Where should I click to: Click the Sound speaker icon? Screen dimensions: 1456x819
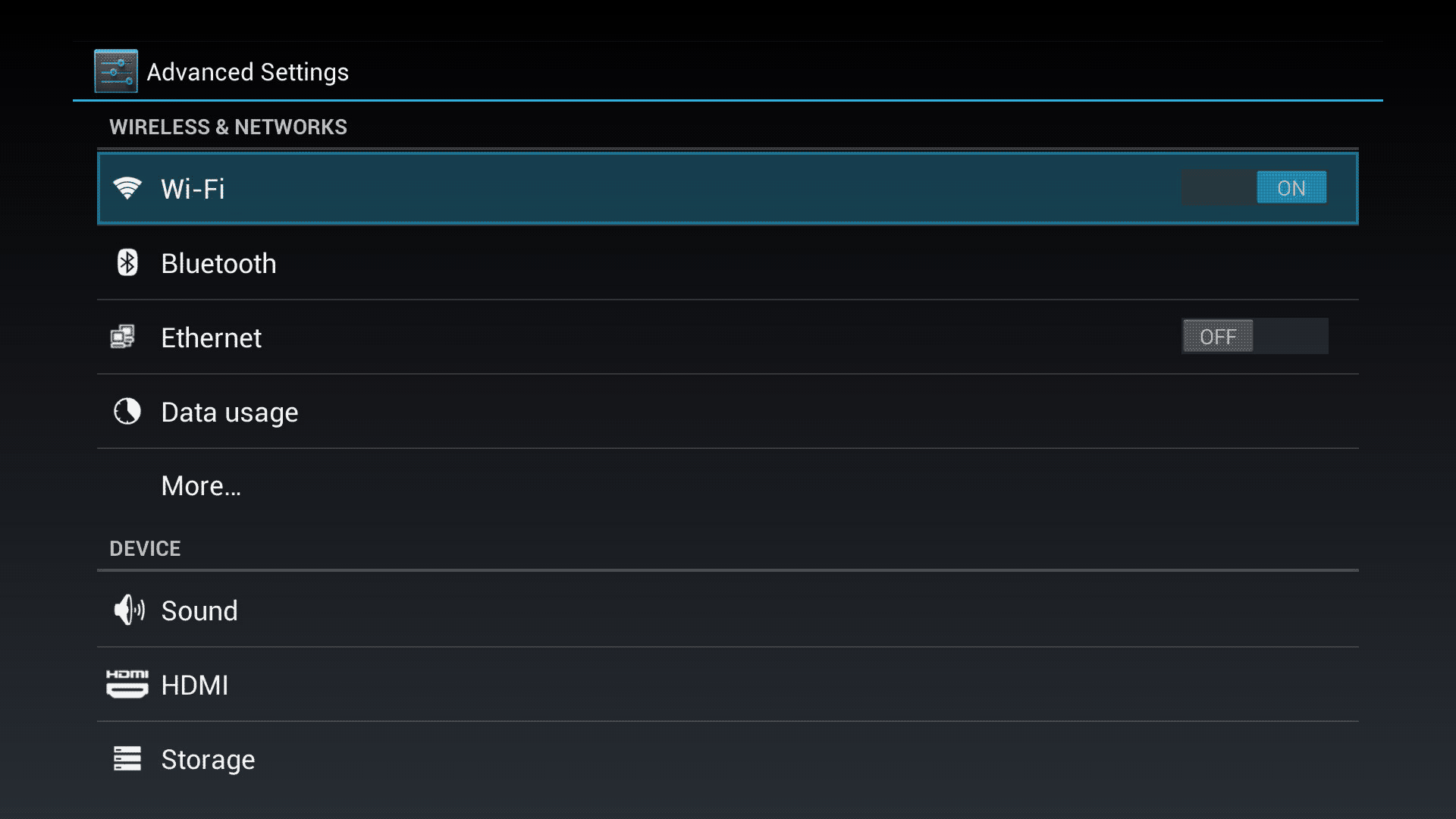128,610
